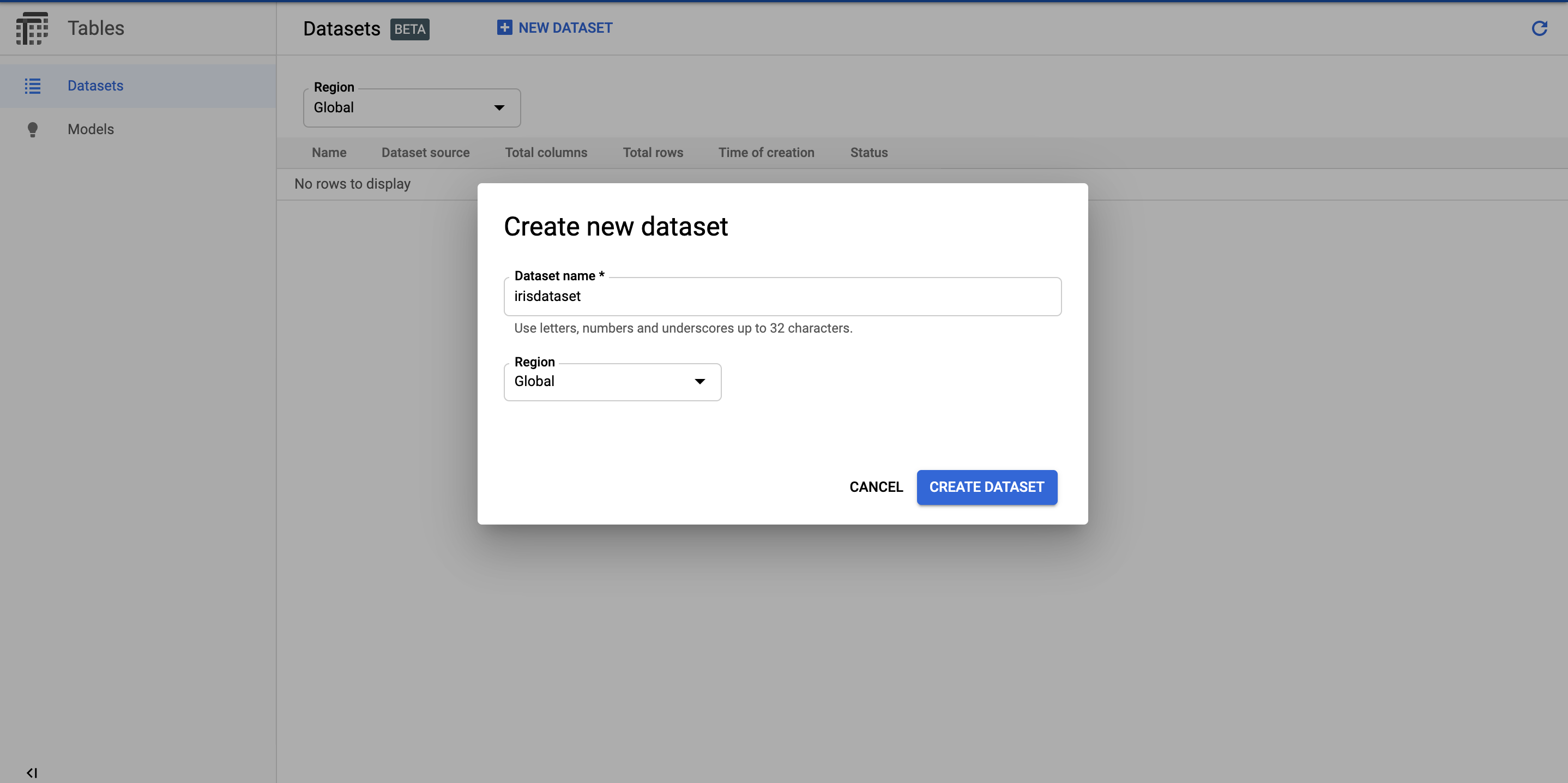This screenshot has height=783, width=1568.
Task: Collapse the left navigation panel
Action: [x=31, y=772]
